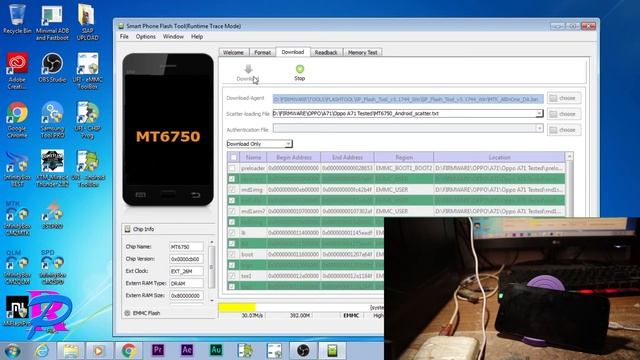Toggle the md1img row checkbox
640x360 pixels.
pos(232,189)
